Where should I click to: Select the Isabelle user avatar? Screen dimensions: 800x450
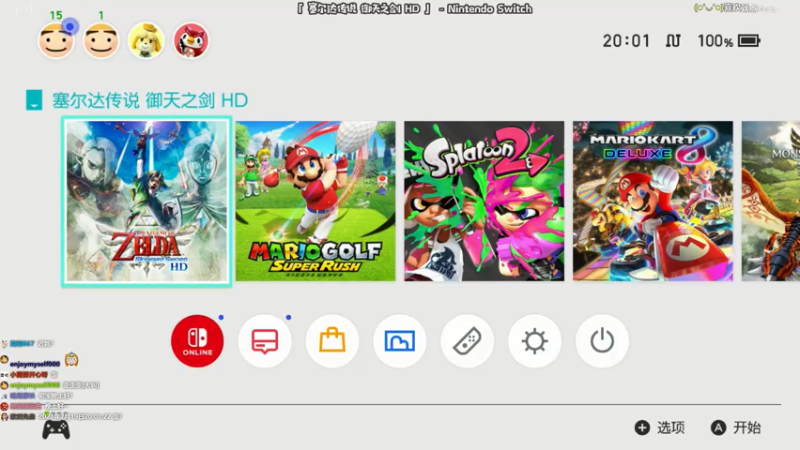146,40
